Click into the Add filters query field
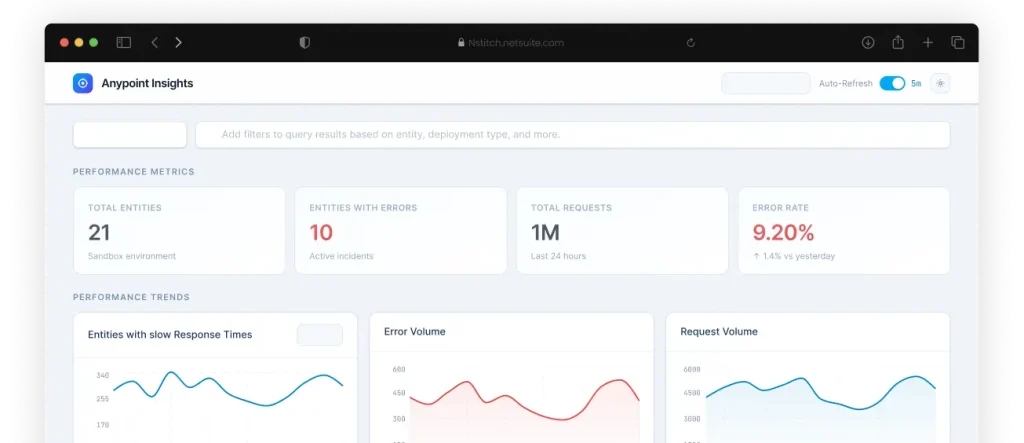The height and width of the screenshot is (443, 1024). [573, 135]
